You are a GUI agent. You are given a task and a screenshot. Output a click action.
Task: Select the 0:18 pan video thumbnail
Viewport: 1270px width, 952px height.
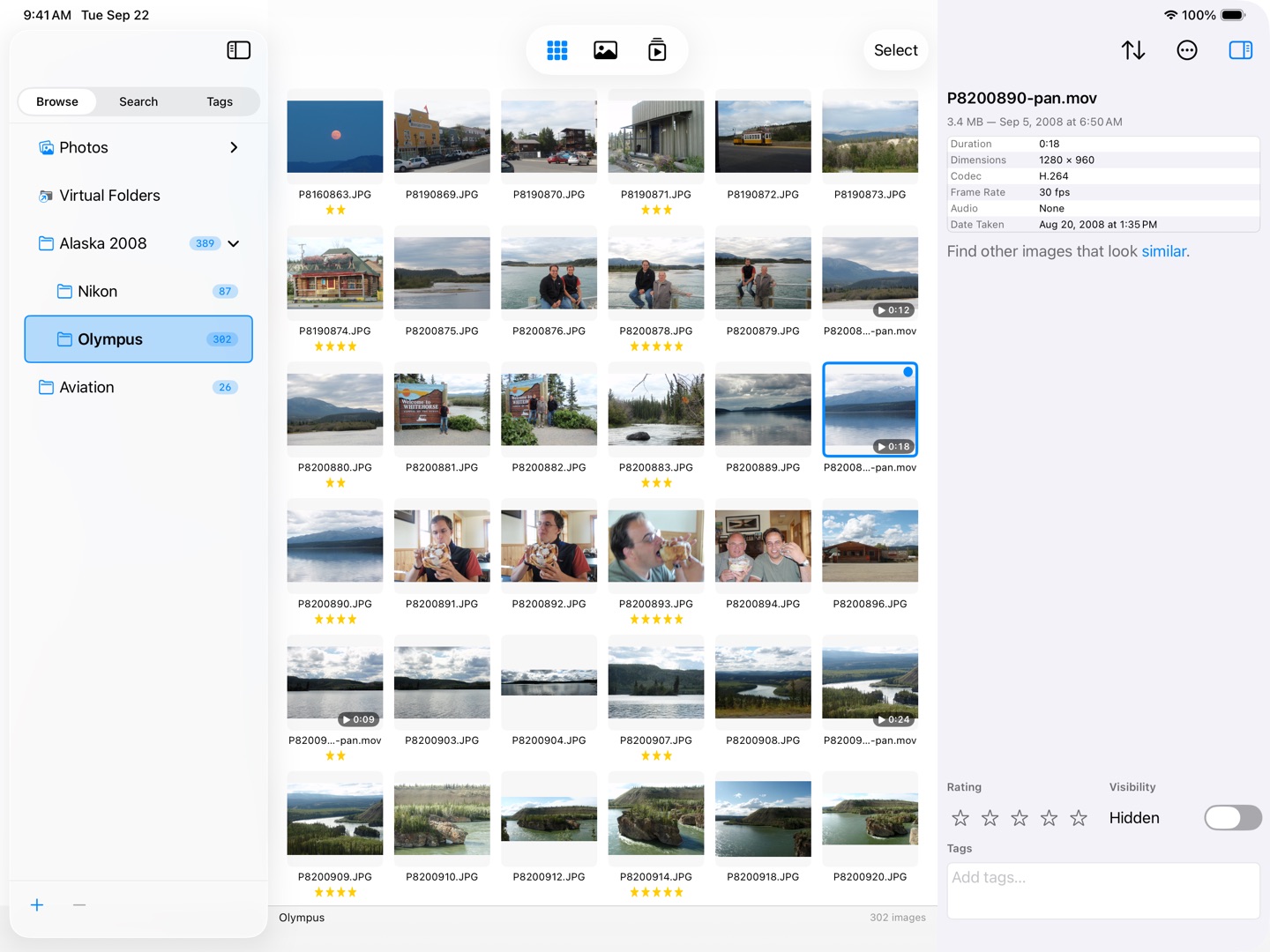click(x=870, y=410)
